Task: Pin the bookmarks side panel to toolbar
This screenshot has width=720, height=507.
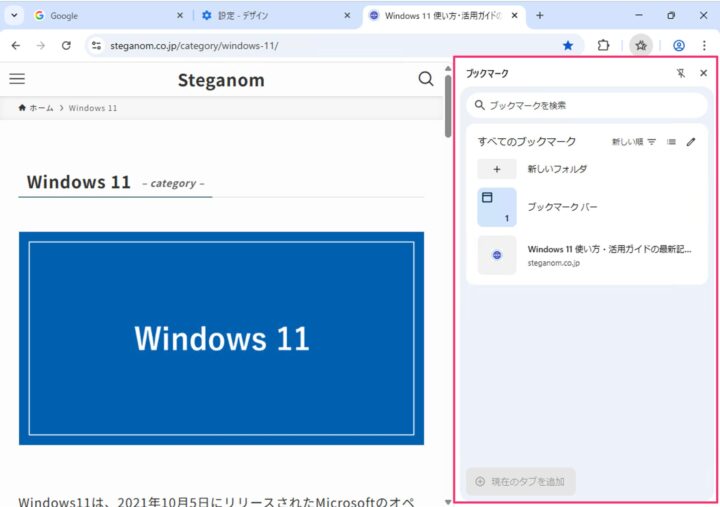Action: point(681,73)
